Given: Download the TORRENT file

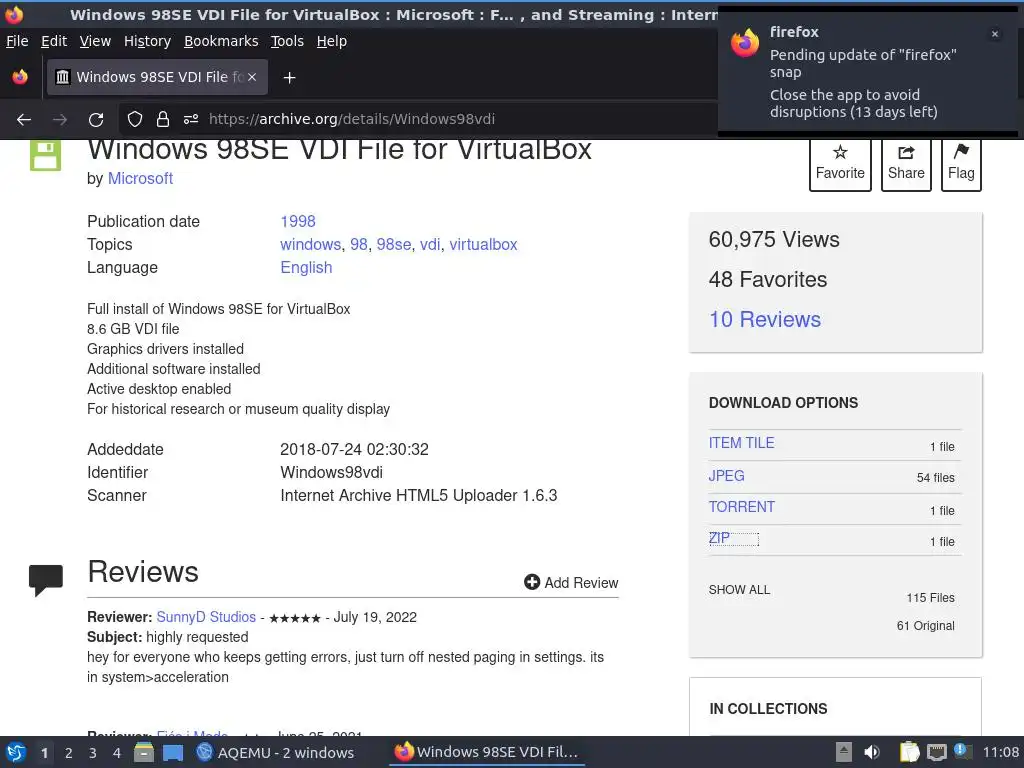Looking at the screenshot, I should pos(742,507).
